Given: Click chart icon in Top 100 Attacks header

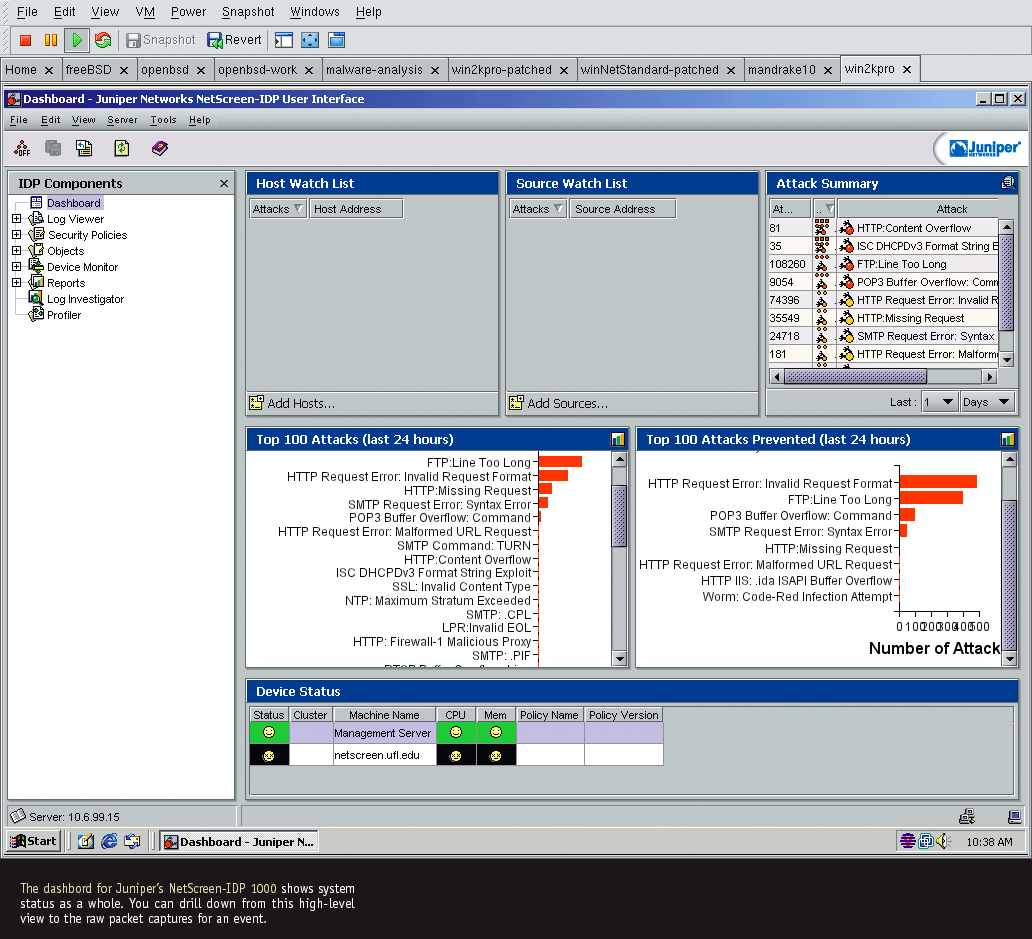Looking at the screenshot, I should coord(618,439).
